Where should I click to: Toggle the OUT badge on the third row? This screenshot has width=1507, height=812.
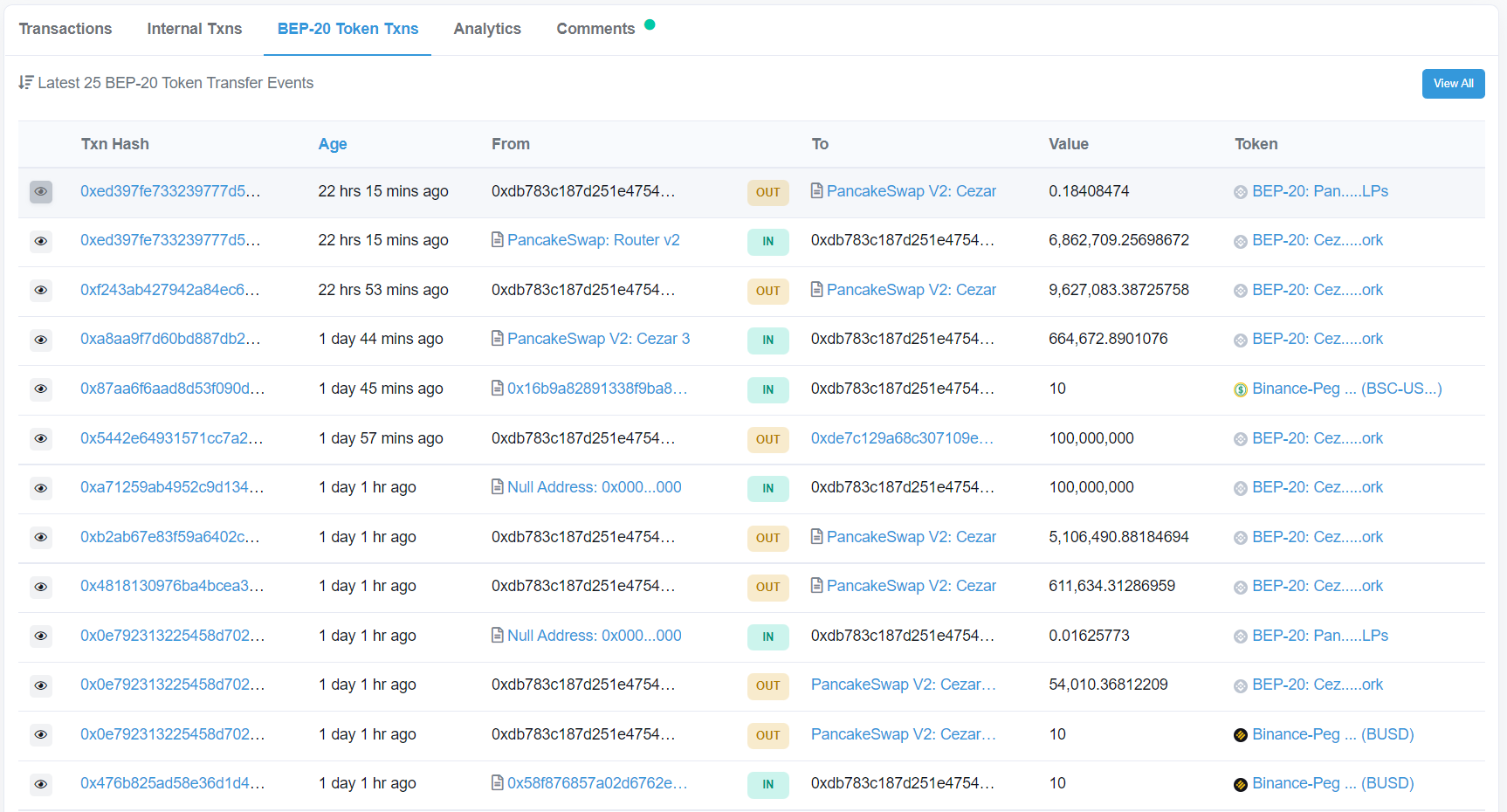(x=767, y=291)
